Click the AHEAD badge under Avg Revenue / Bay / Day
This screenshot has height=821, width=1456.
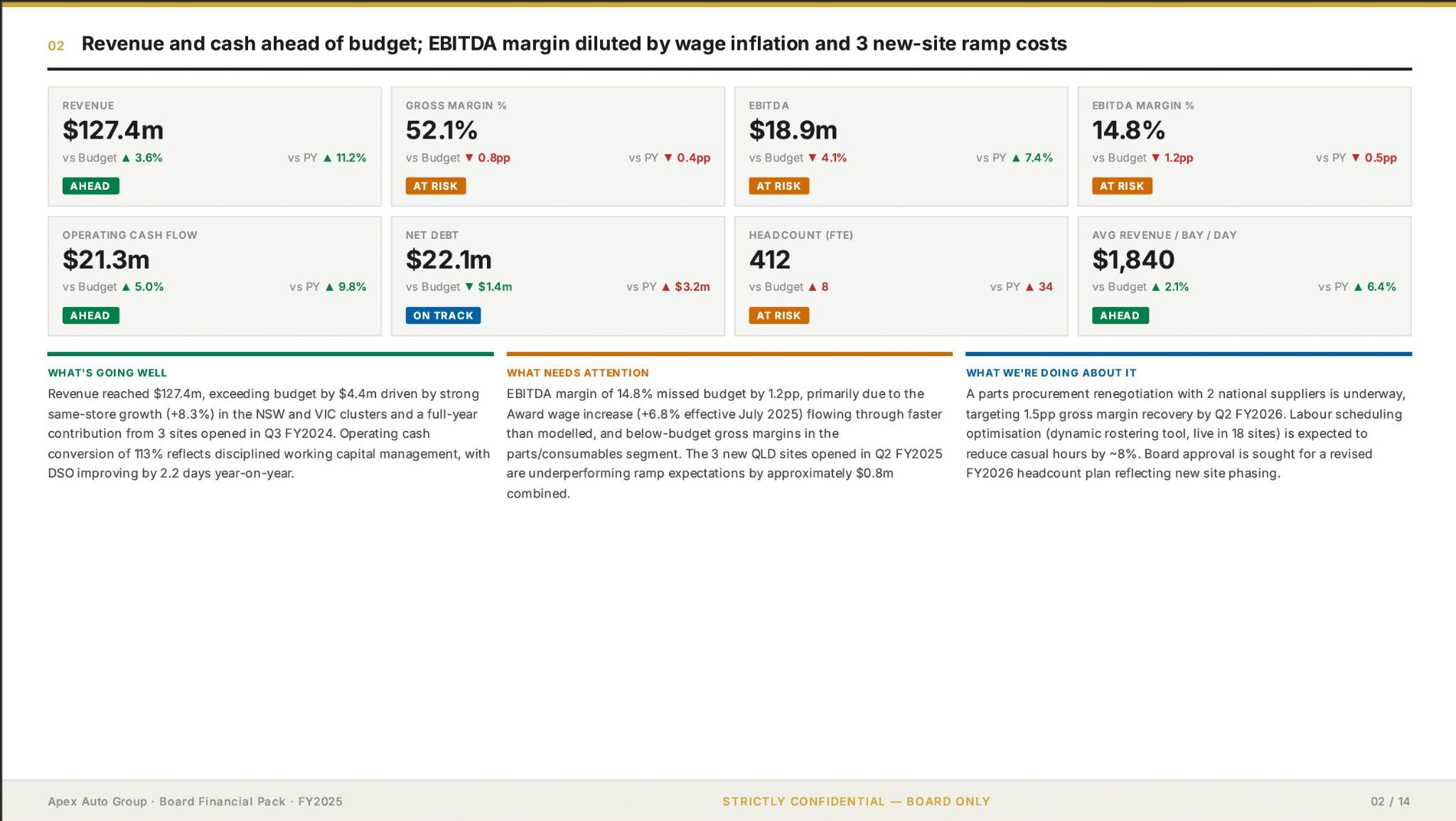1120,316
